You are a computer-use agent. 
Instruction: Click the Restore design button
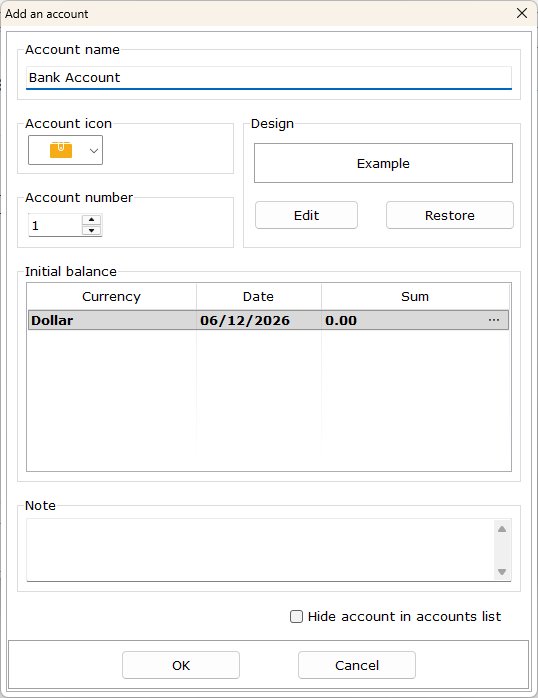click(449, 215)
